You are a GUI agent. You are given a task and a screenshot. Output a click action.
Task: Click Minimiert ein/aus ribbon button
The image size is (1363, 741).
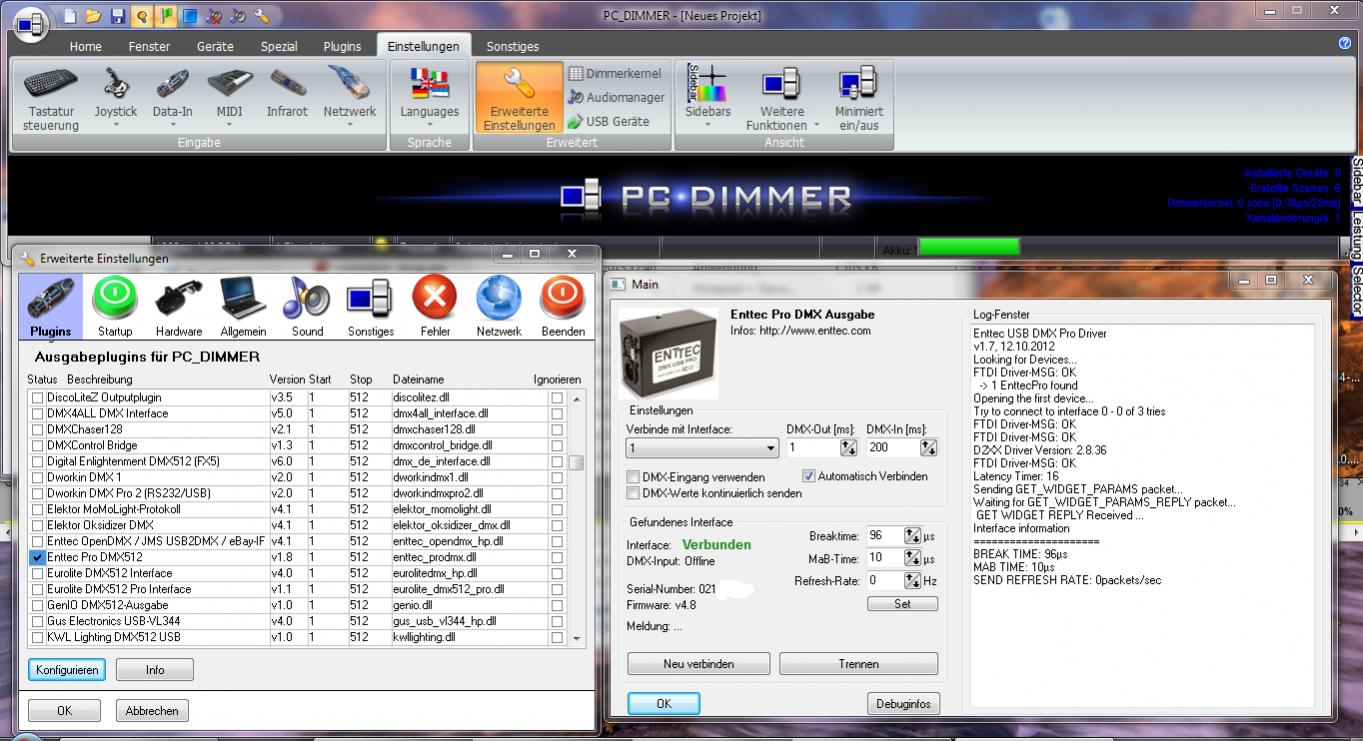coord(858,99)
